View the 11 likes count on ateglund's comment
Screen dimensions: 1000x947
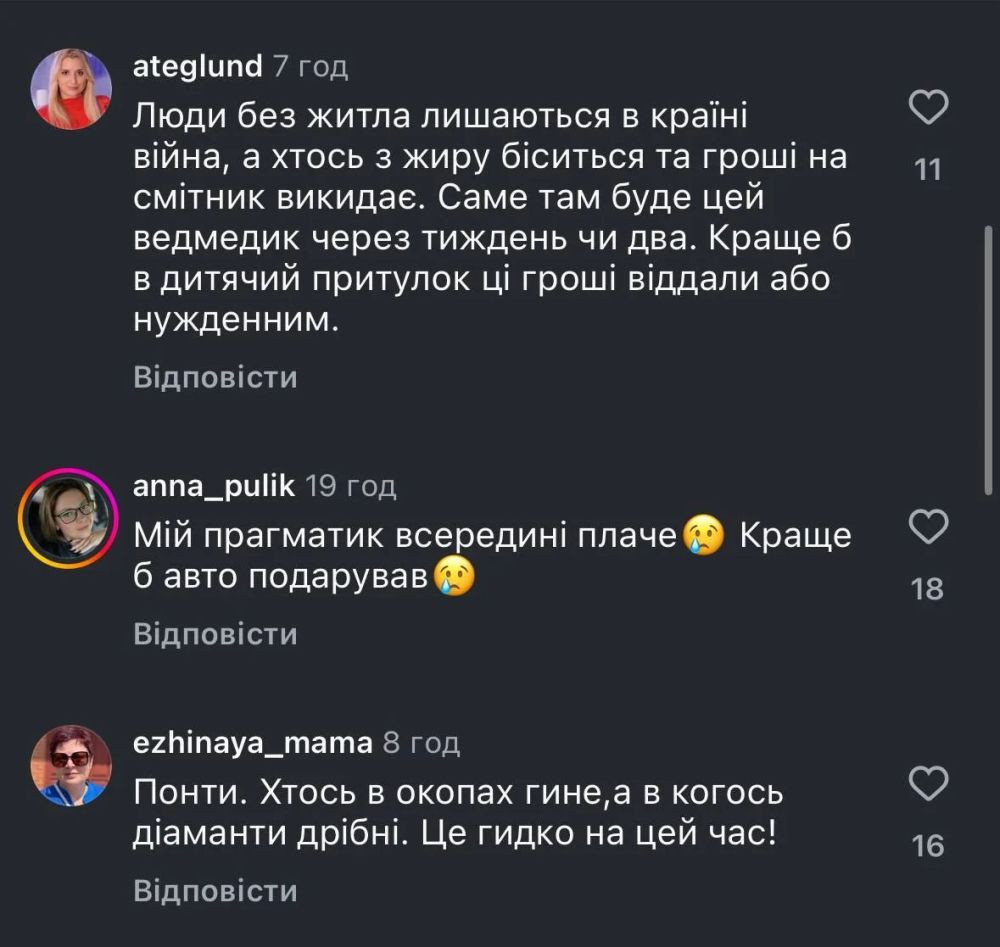(928, 170)
